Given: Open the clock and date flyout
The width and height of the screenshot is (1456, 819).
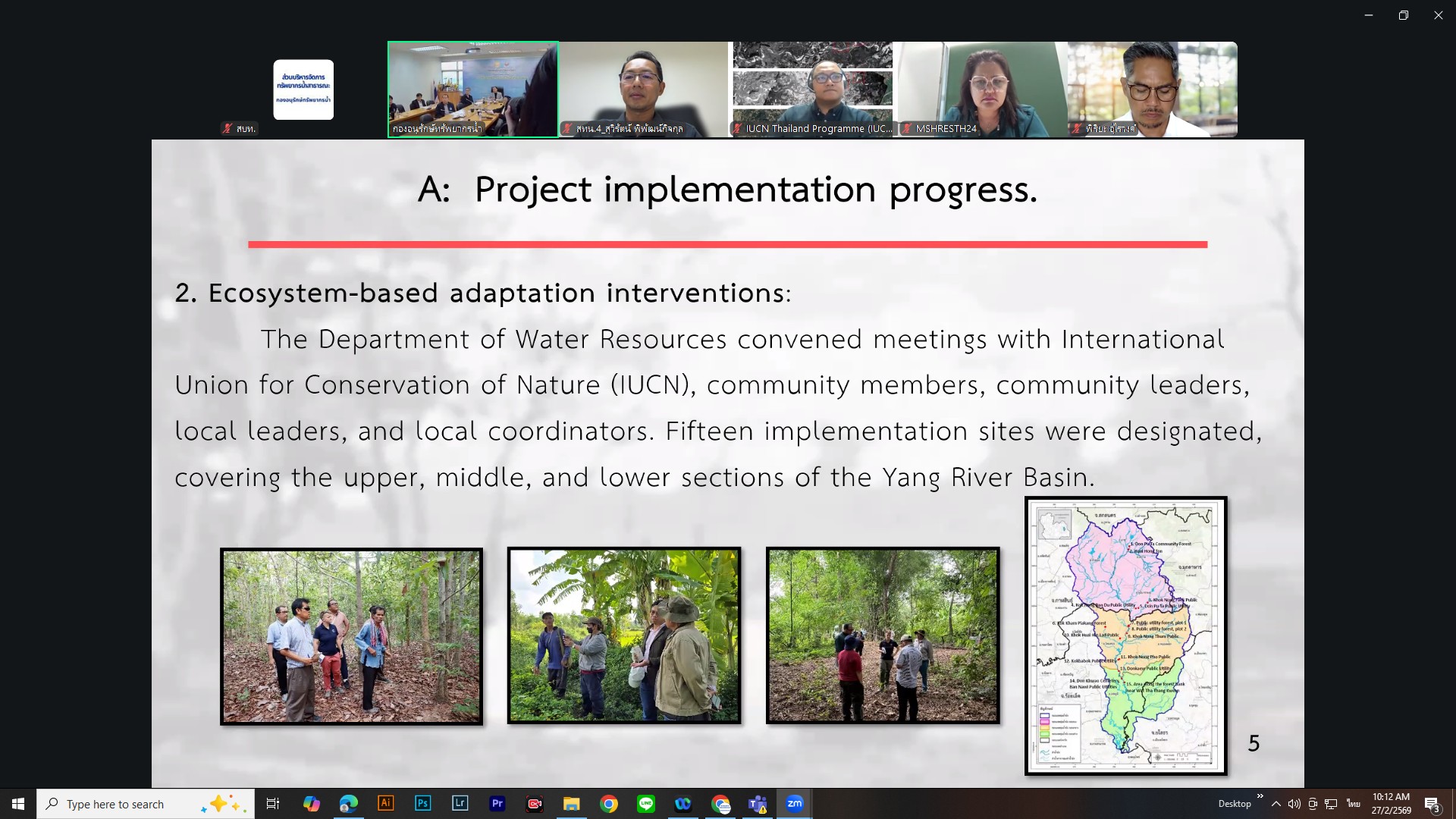Looking at the screenshot, I should [1391, 804].
